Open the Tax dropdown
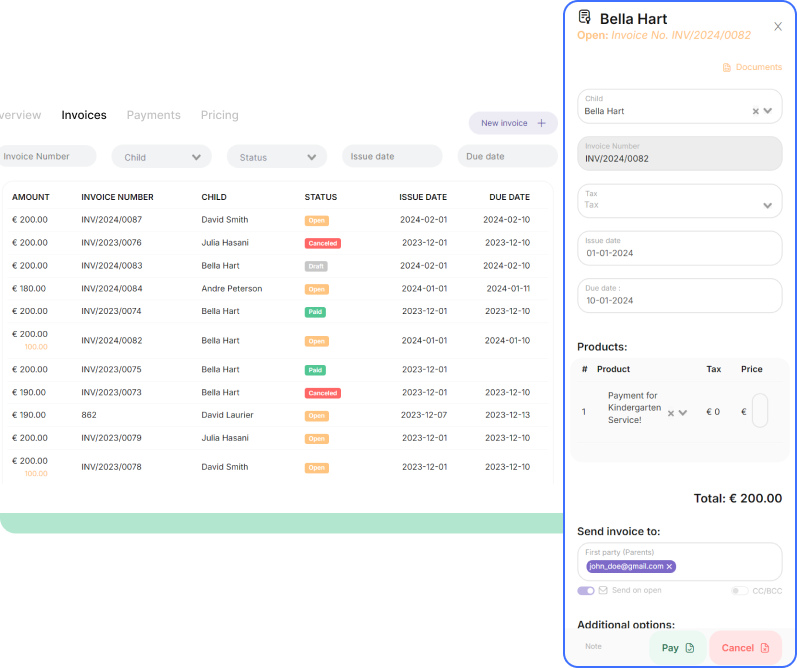Screen dimensions: 797x668 [x=680, y=201]
